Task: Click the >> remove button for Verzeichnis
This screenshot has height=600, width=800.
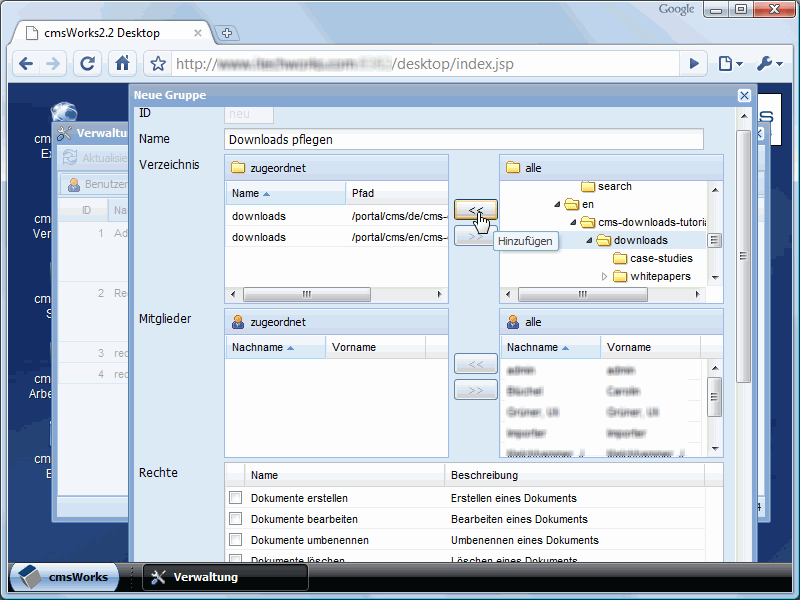Action: click(476, 236)
